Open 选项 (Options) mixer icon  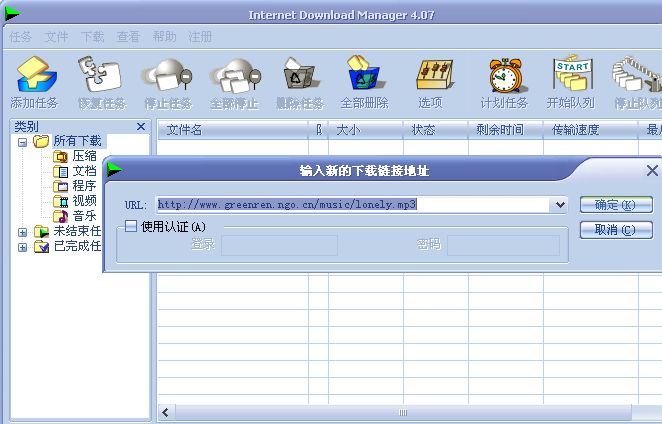pos(435,75)
